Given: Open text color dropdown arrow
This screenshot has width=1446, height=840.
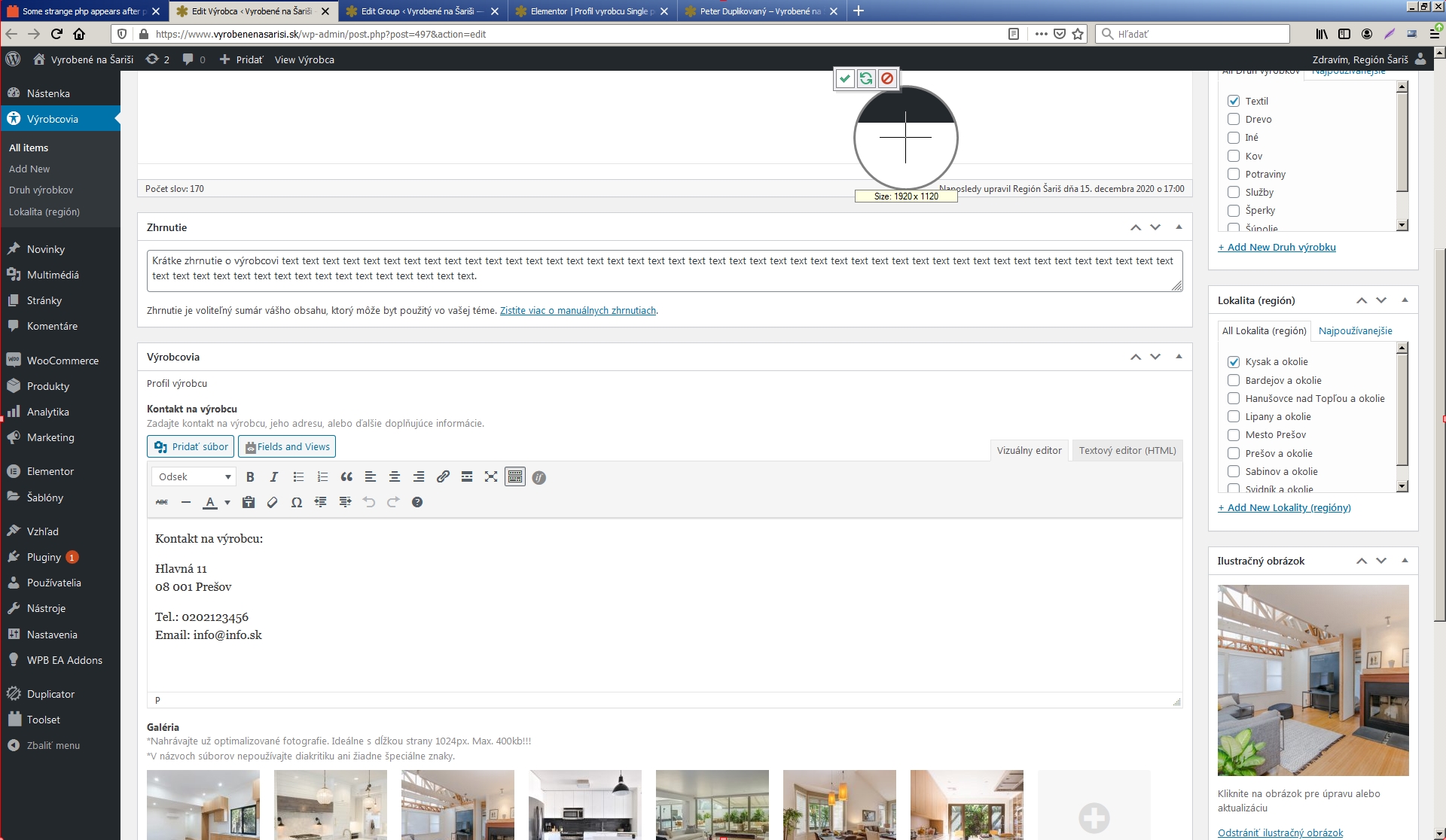Looking at the screenshot, I should (227, 502).
